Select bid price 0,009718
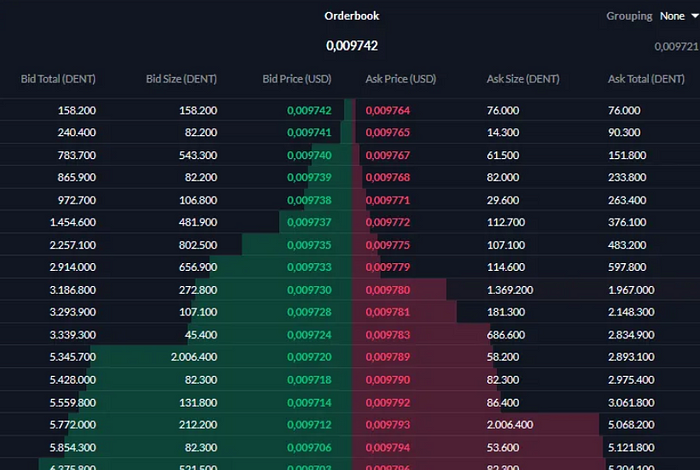Viewport: 700px width, 470px height. pyautogui.click(x=309, y=380)
